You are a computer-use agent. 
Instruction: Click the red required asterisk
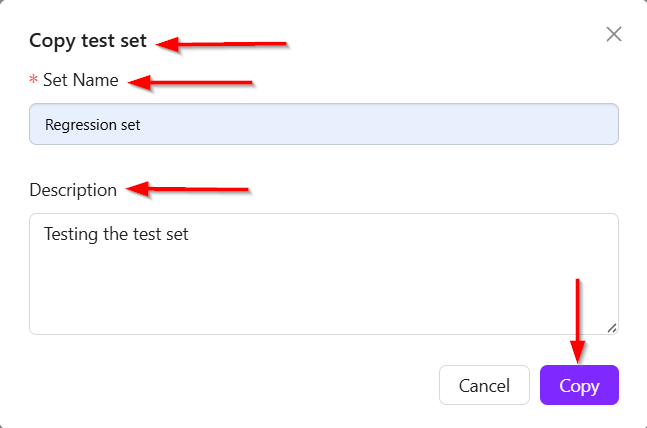(33, 79)
